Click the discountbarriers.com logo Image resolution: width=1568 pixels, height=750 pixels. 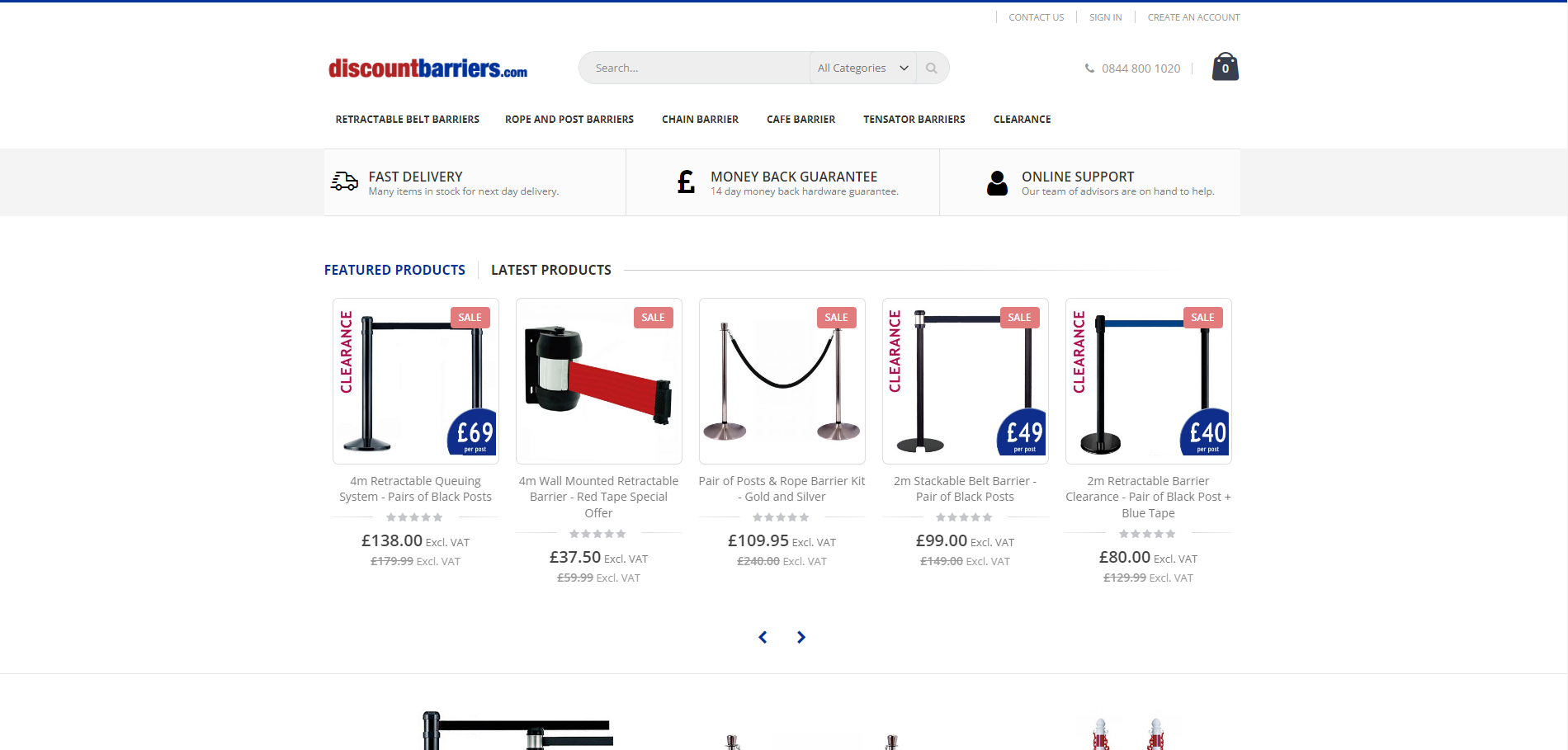(427, 68)
